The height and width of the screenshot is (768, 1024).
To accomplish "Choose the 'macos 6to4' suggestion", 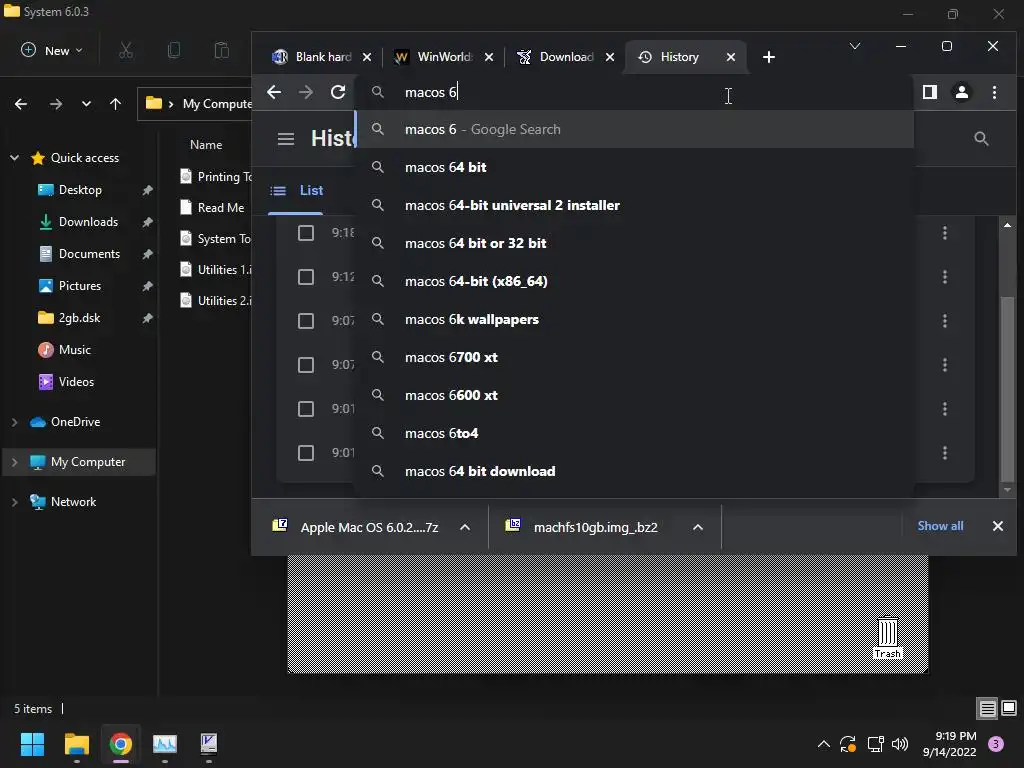I will [x=633, y=433].
